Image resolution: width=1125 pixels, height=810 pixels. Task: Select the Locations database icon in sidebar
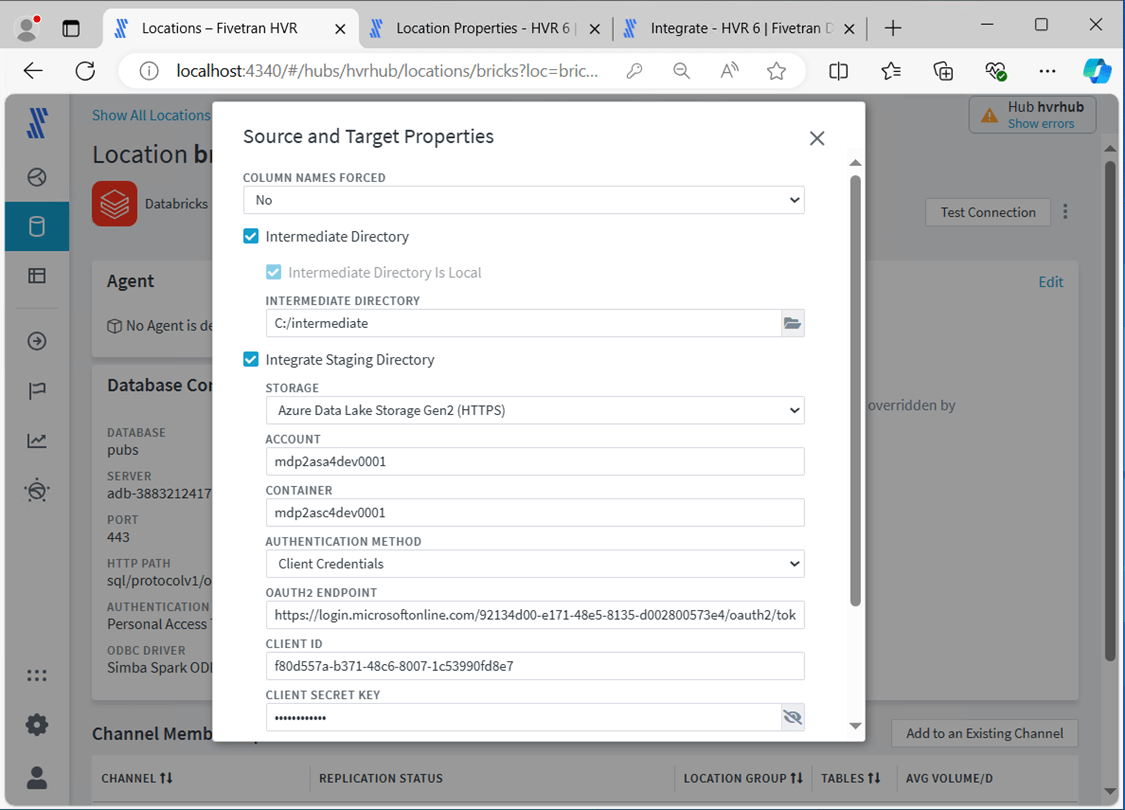(37, 227)
